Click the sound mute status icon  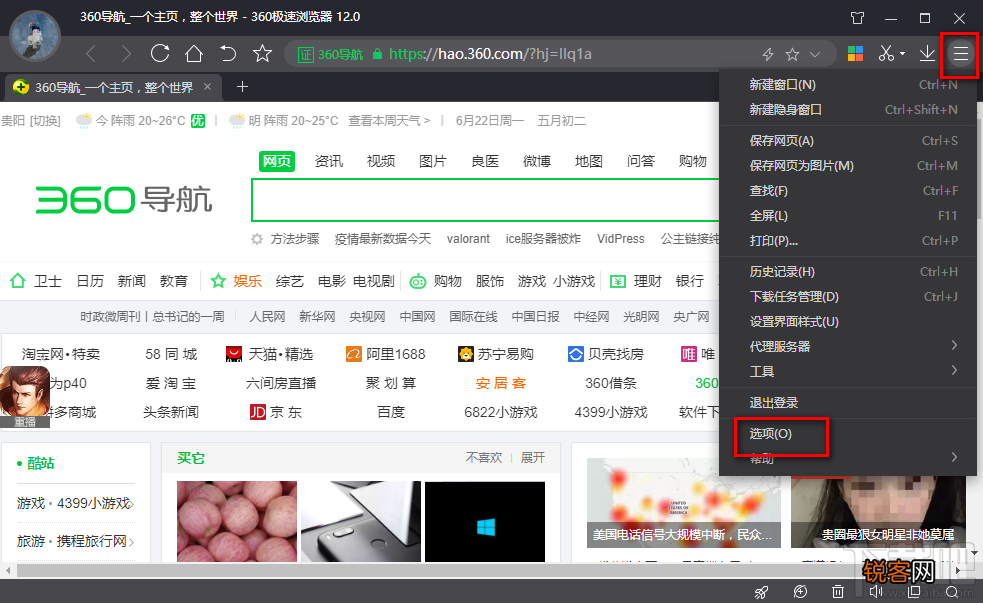(876, 591)
